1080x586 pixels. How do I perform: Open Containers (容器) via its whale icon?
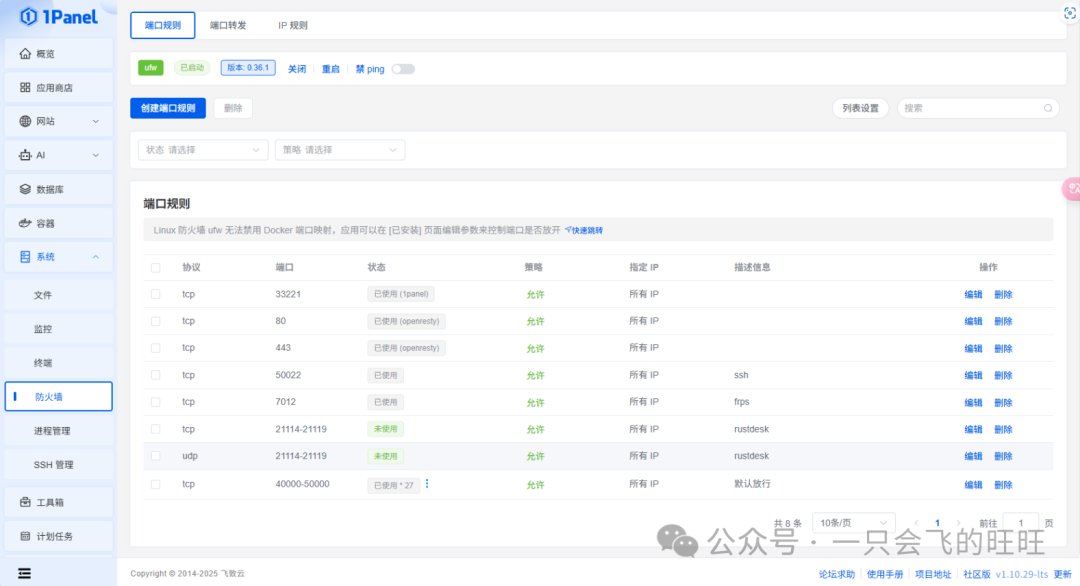25,223
